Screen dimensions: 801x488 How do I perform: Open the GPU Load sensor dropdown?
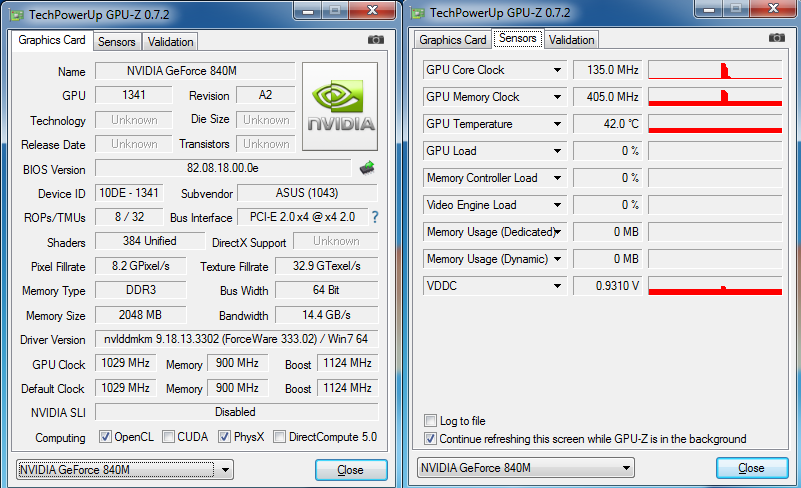557,151
